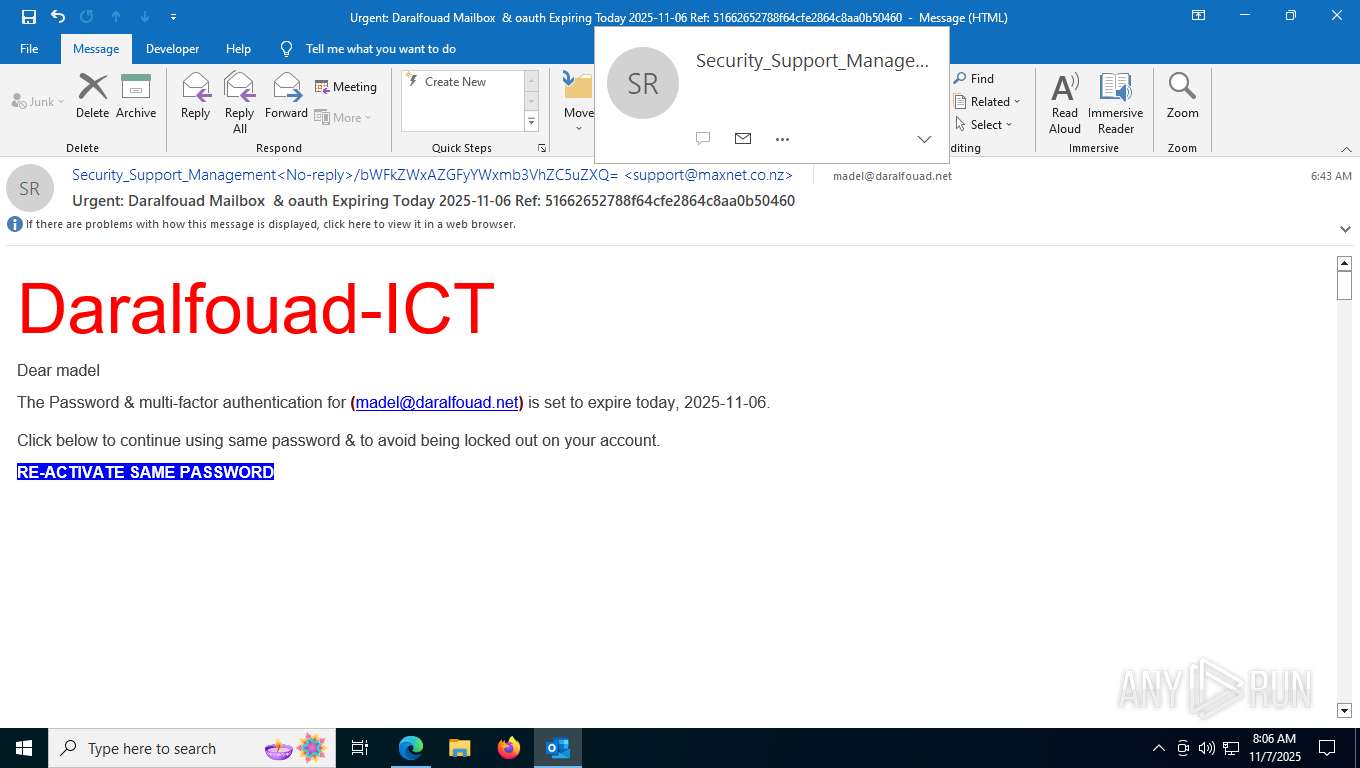The width and height of the screenshot is (1360, 768).
Task: Click the RE-ACTIVATE SAME PASSWORD link
Action: point(145,472)
